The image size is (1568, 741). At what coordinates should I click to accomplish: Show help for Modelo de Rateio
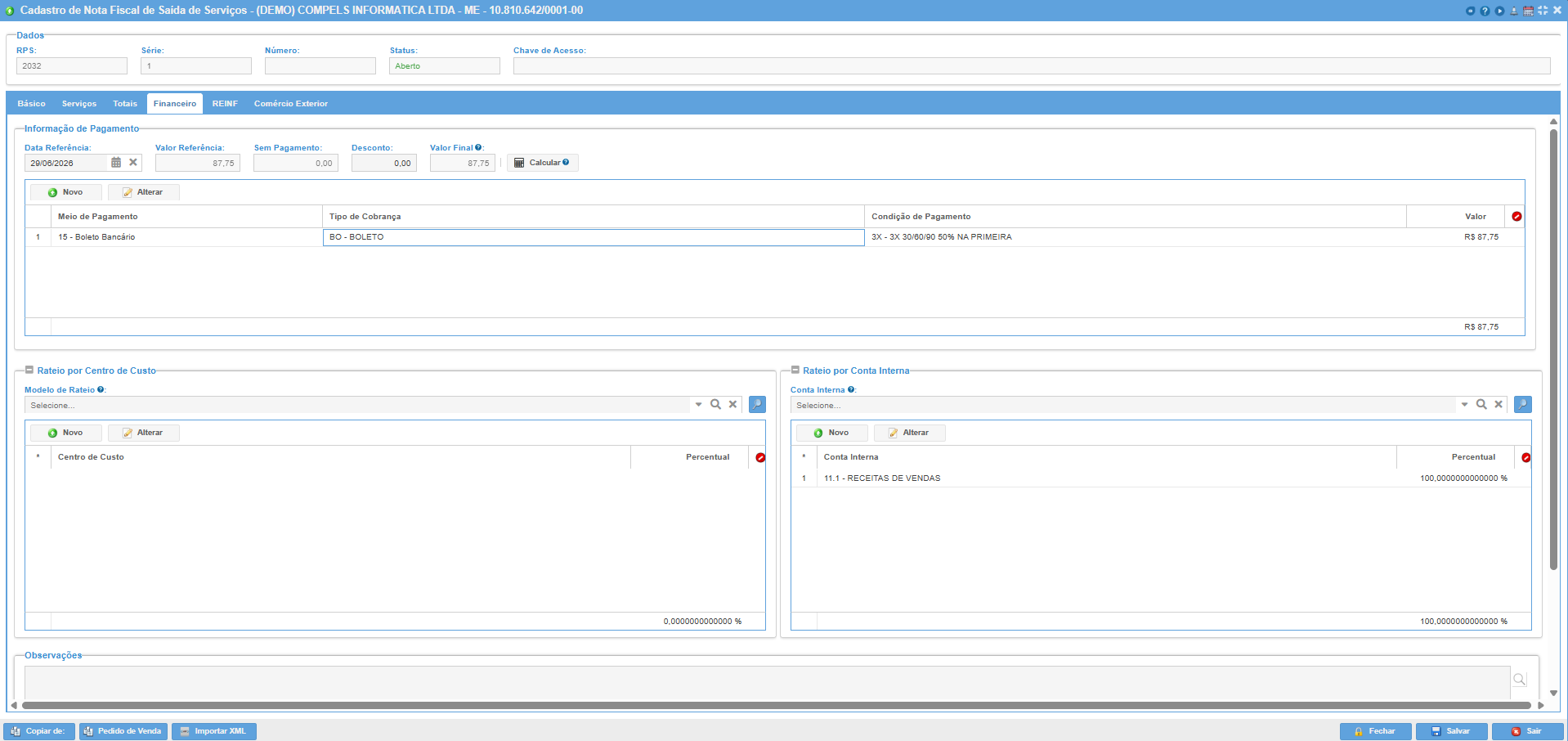[x=101, y=390]
